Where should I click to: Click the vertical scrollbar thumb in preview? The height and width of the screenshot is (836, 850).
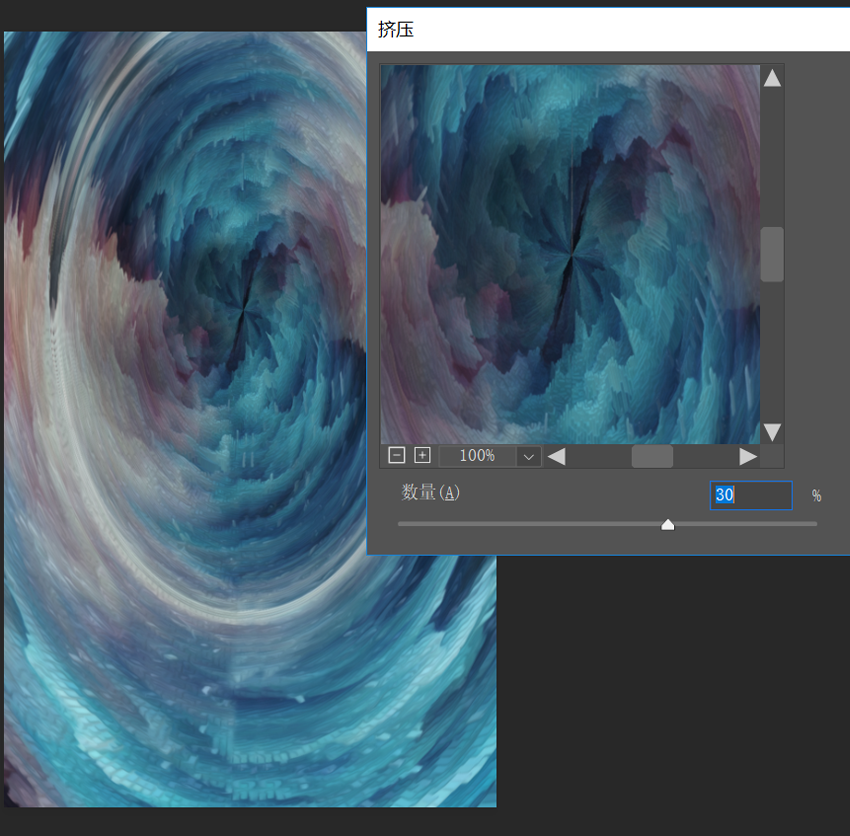tap(772, 254)
